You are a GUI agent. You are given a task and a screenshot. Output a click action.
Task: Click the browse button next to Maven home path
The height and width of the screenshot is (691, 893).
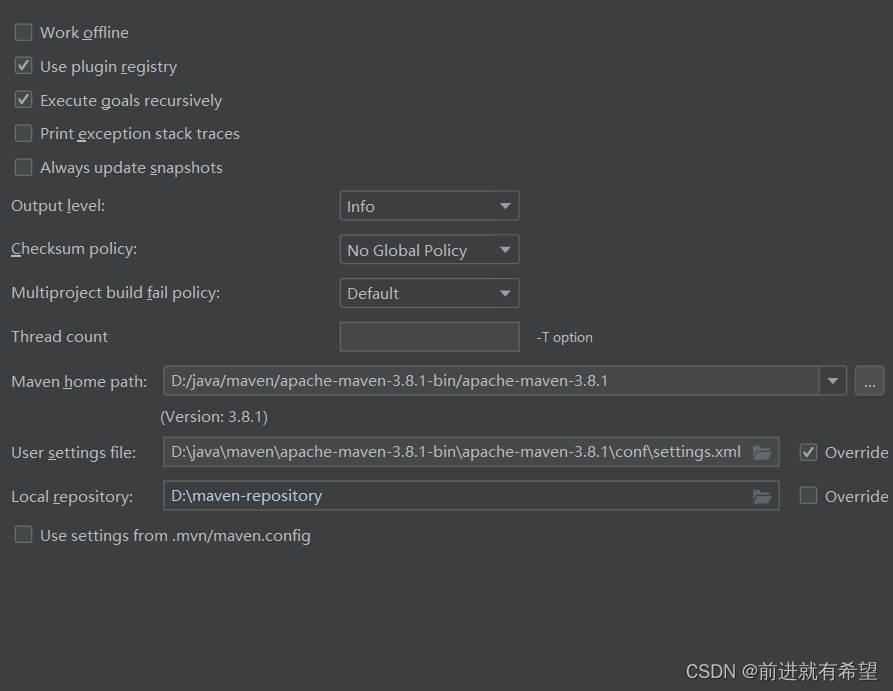tap(869, 381)
